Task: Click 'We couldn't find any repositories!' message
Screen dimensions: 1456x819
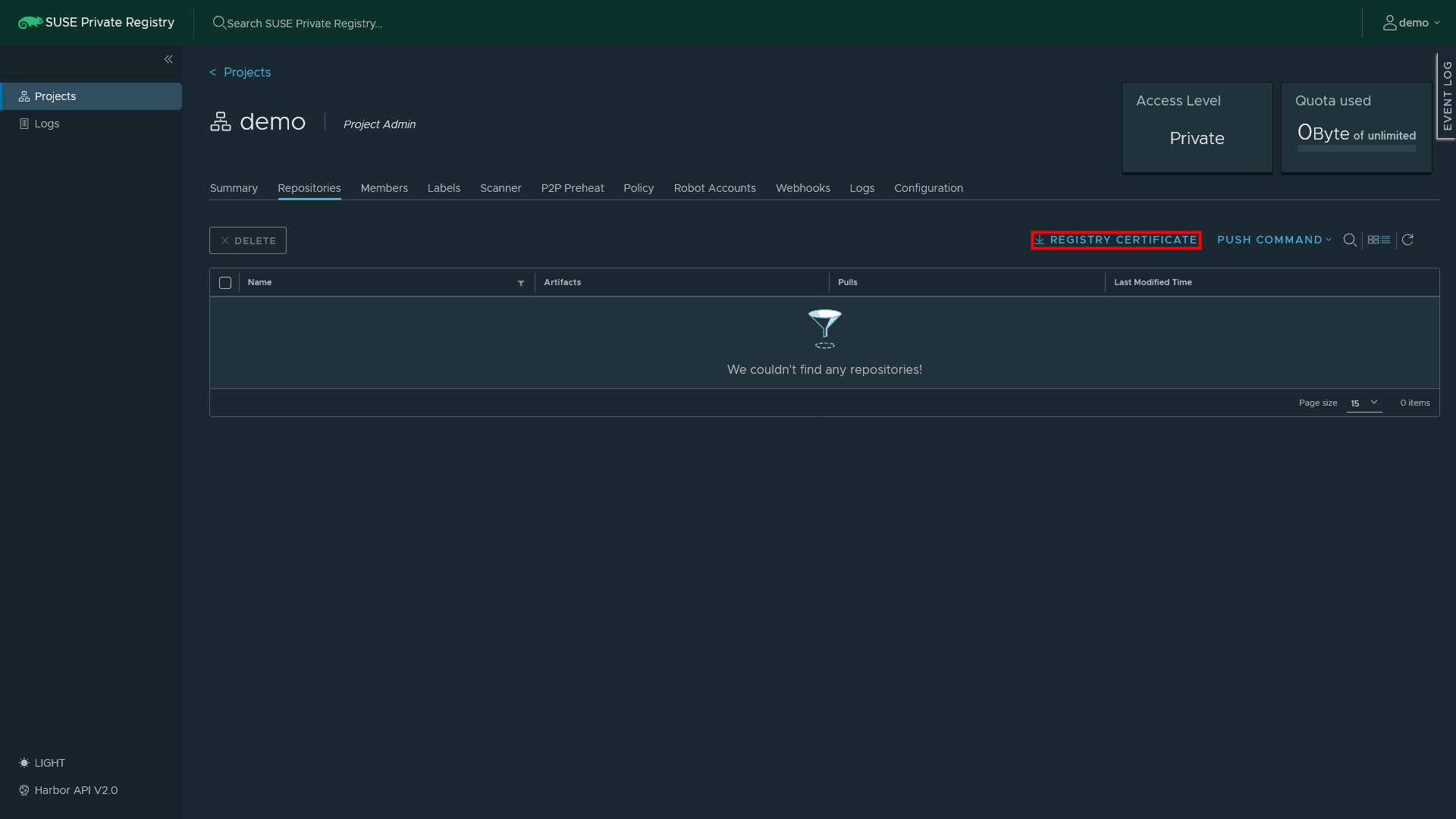Action: tap(824, 370)
